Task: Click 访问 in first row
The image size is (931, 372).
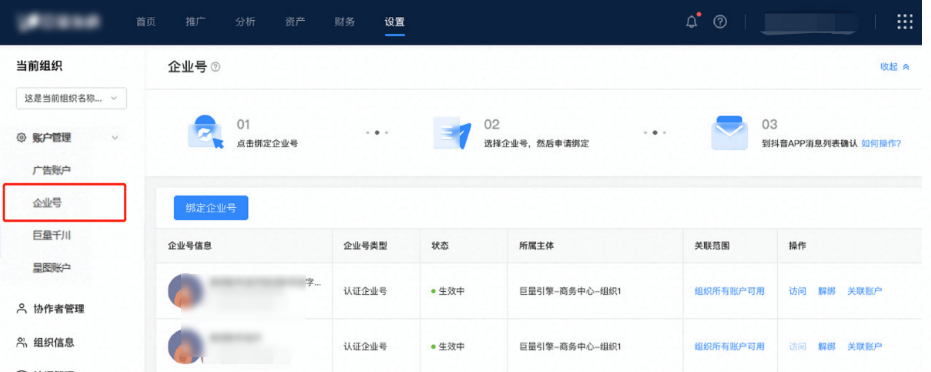Action: click(797, 291)
